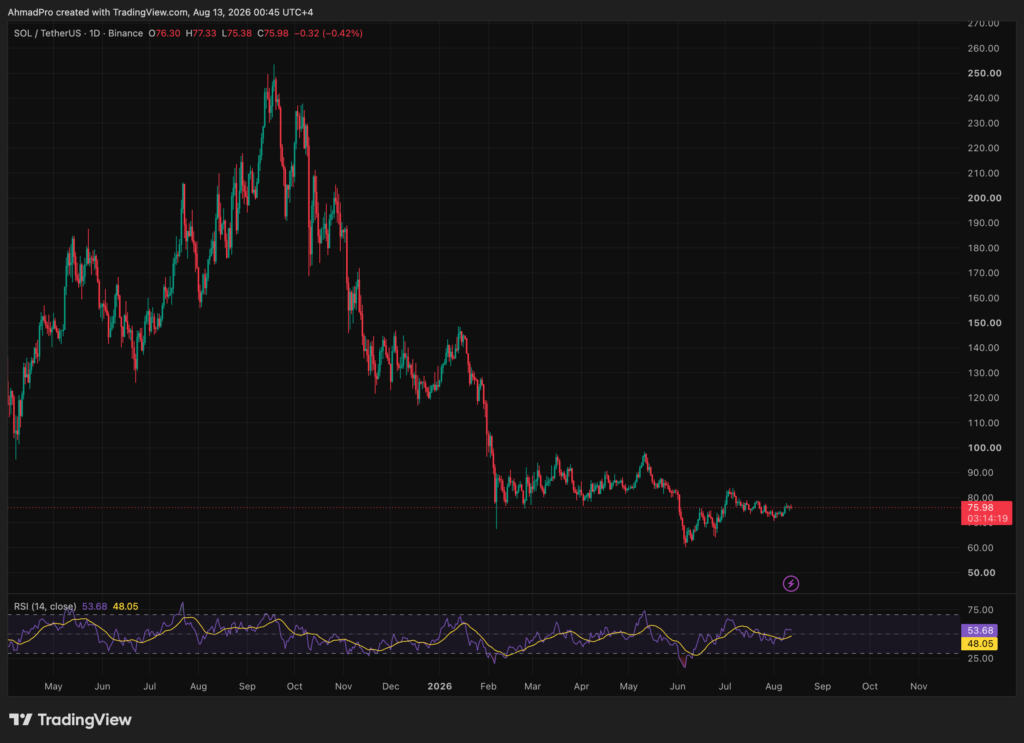Click the 60.00 price scale label
Viewport: 1024px width, 743px height.
tap(980, 548)
